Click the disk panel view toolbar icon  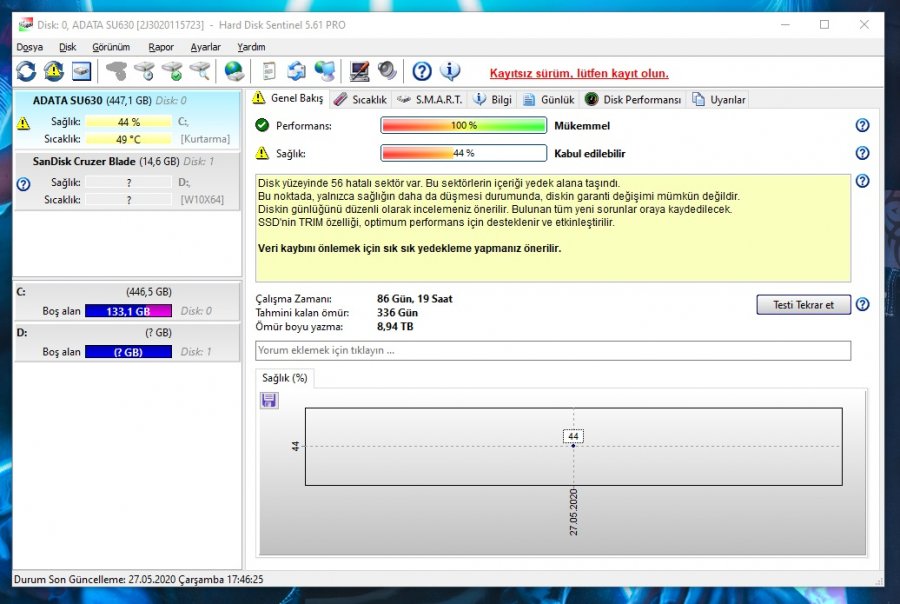82,71
